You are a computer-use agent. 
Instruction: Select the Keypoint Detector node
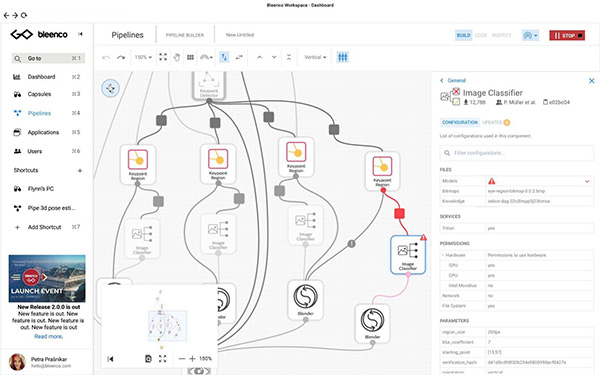pyautogui.click(x=209, y=85)
